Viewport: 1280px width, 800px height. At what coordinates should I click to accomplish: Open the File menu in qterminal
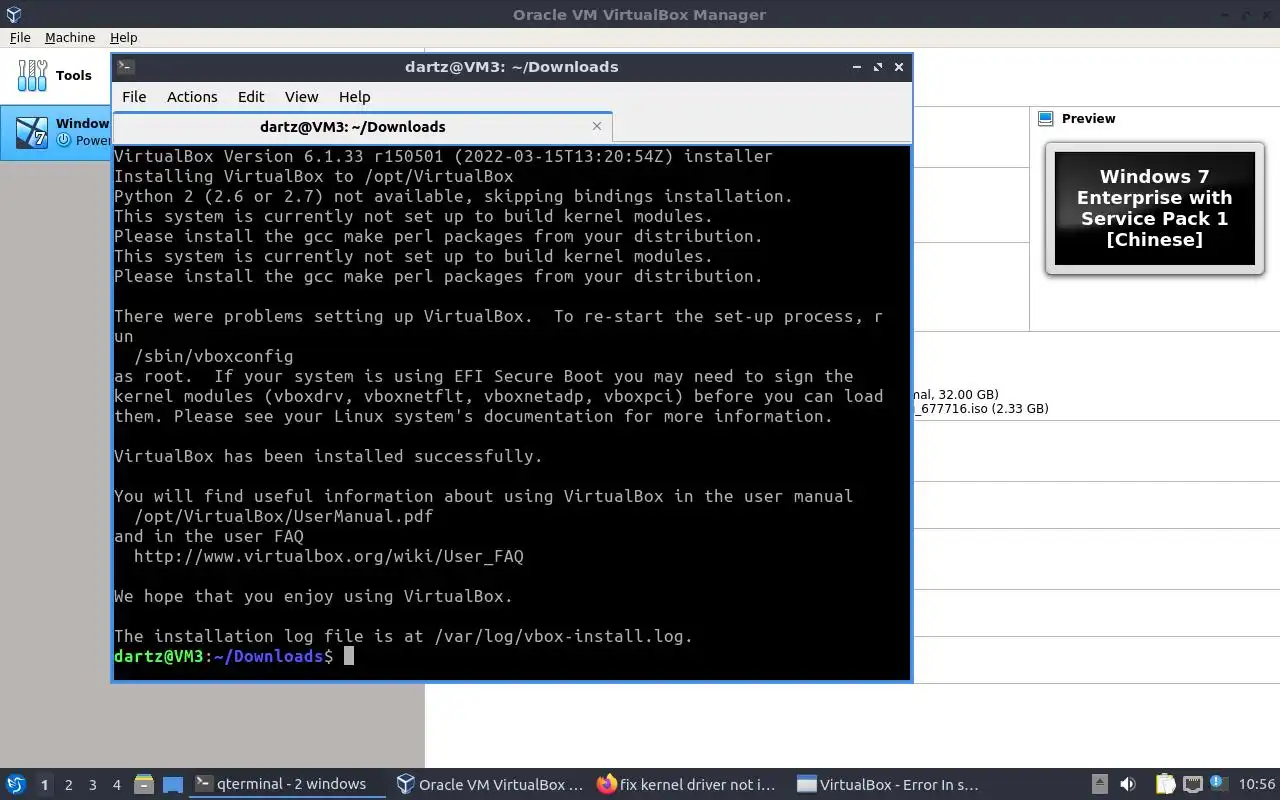pos(134,97)
